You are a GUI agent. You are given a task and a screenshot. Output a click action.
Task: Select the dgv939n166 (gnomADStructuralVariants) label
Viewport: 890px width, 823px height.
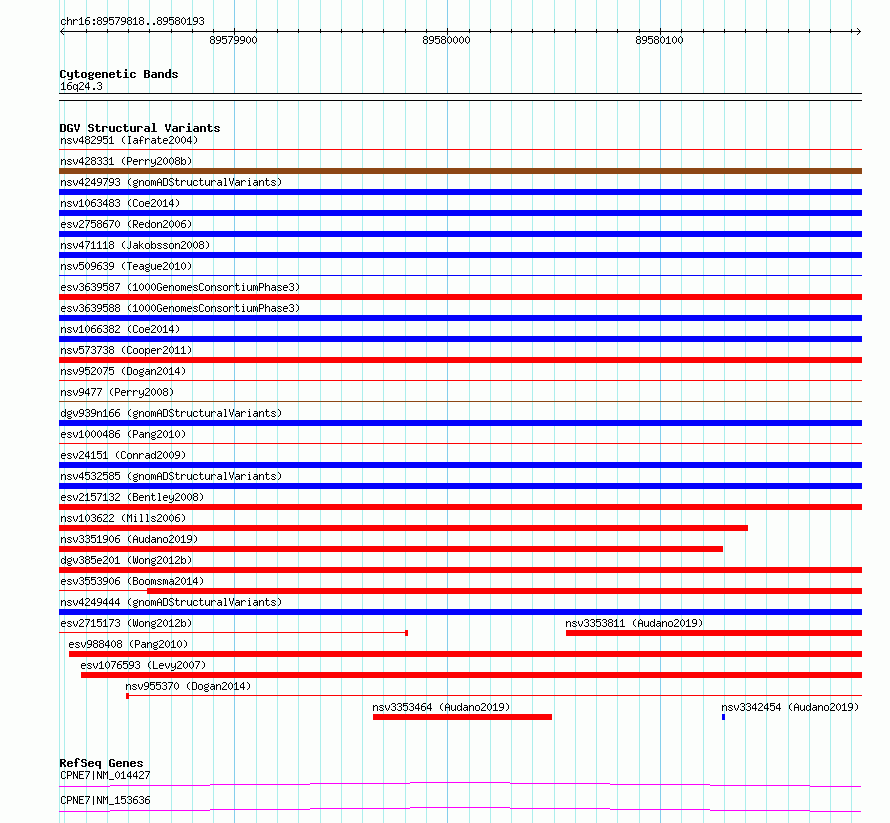click(171, 413)
